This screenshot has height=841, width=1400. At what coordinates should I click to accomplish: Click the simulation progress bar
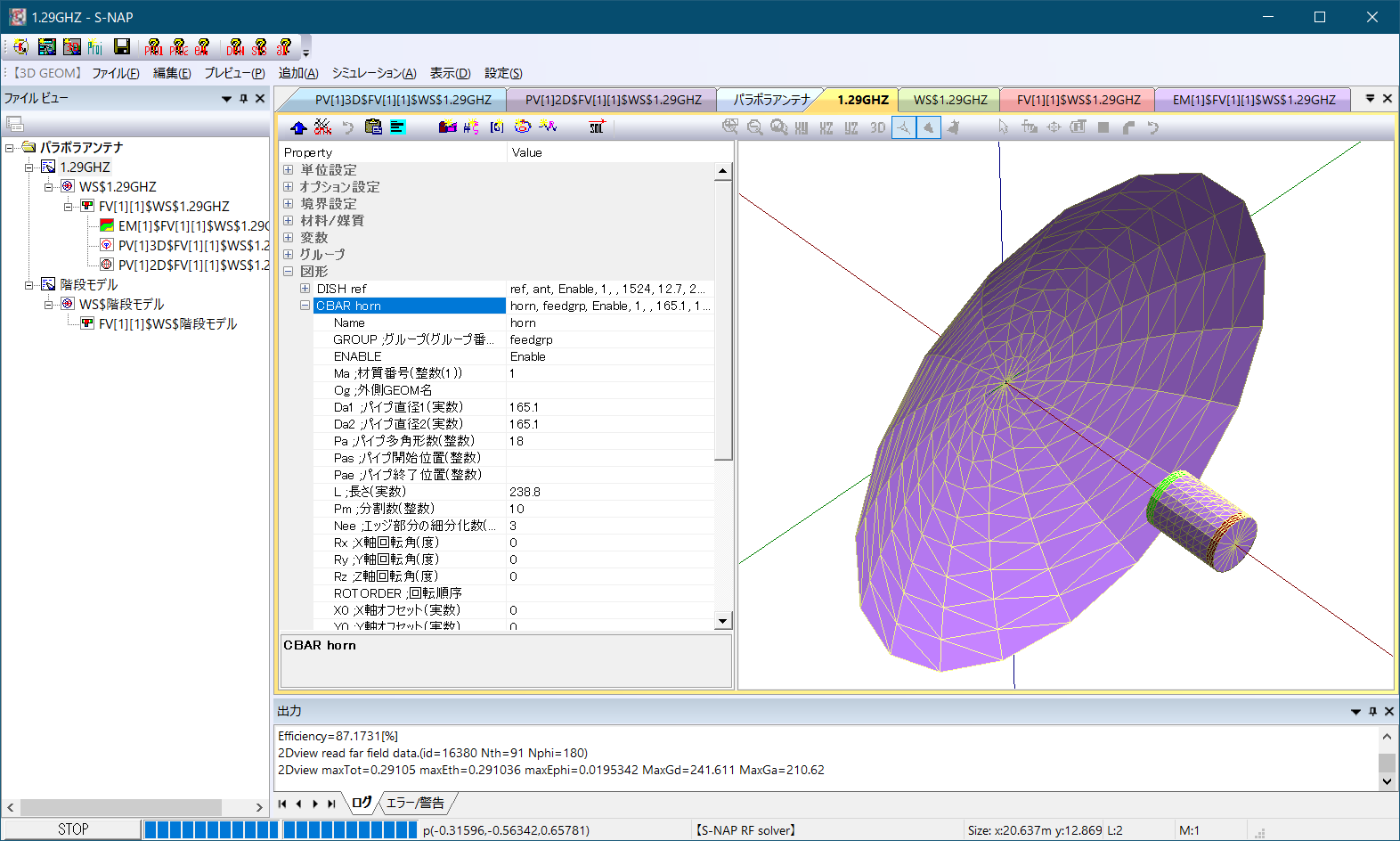(x=281, y=829)
